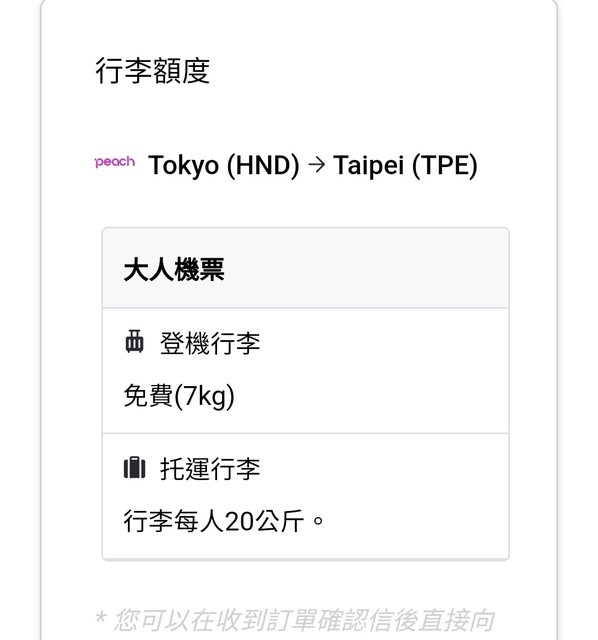Click the italic footnote about order confirmation
This screenshot has height=640, width=598.
tap(295, 620)
